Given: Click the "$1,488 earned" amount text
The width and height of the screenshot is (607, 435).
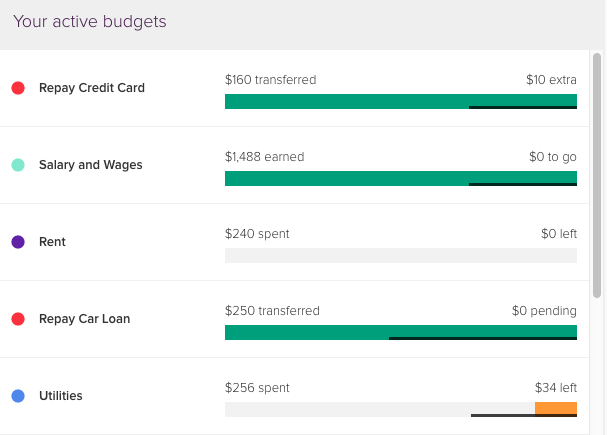Looking at the screenshot, I should coord(264,156).
